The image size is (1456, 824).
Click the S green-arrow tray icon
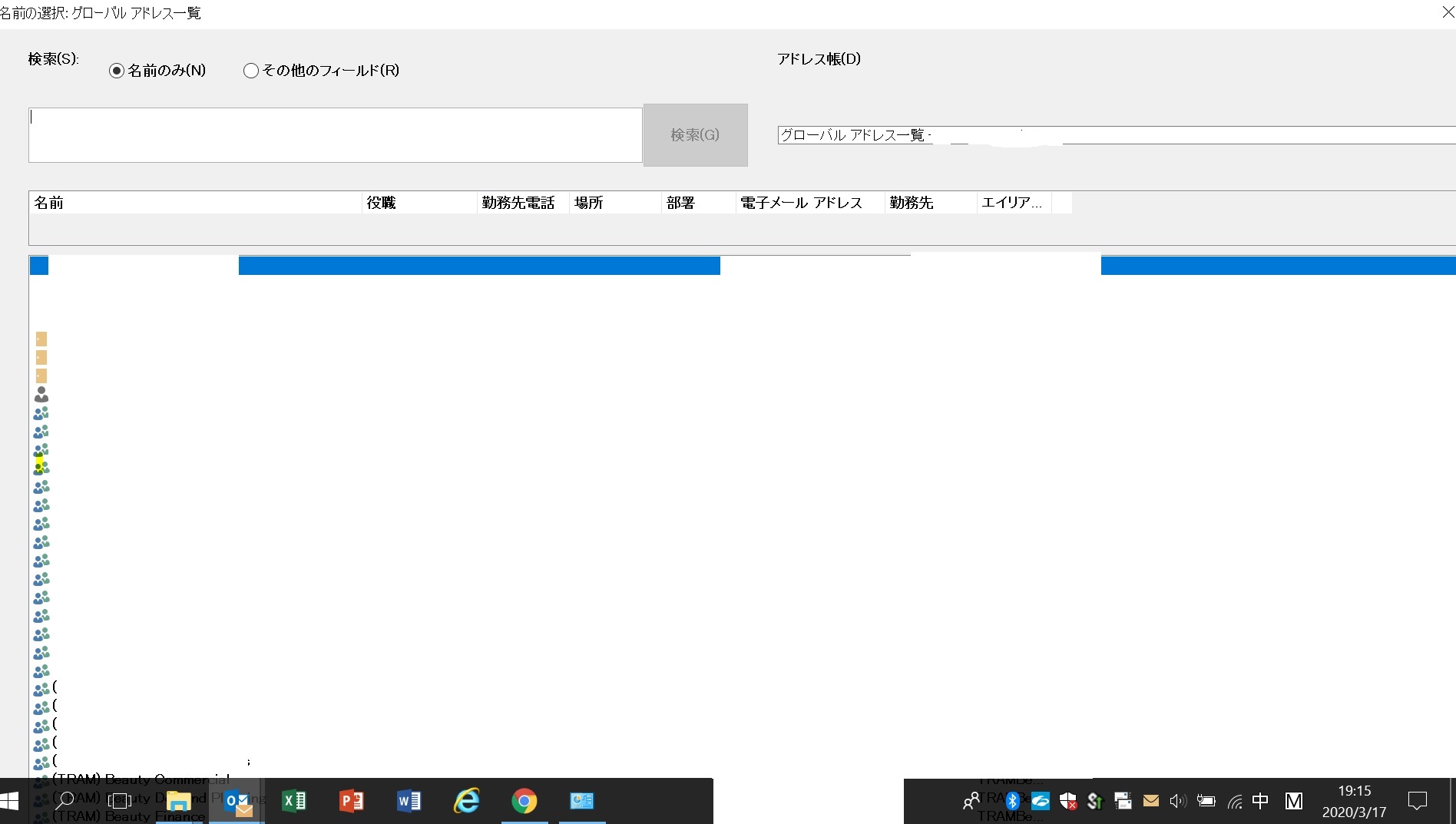pyautogui.click(x=1096, y=801)
